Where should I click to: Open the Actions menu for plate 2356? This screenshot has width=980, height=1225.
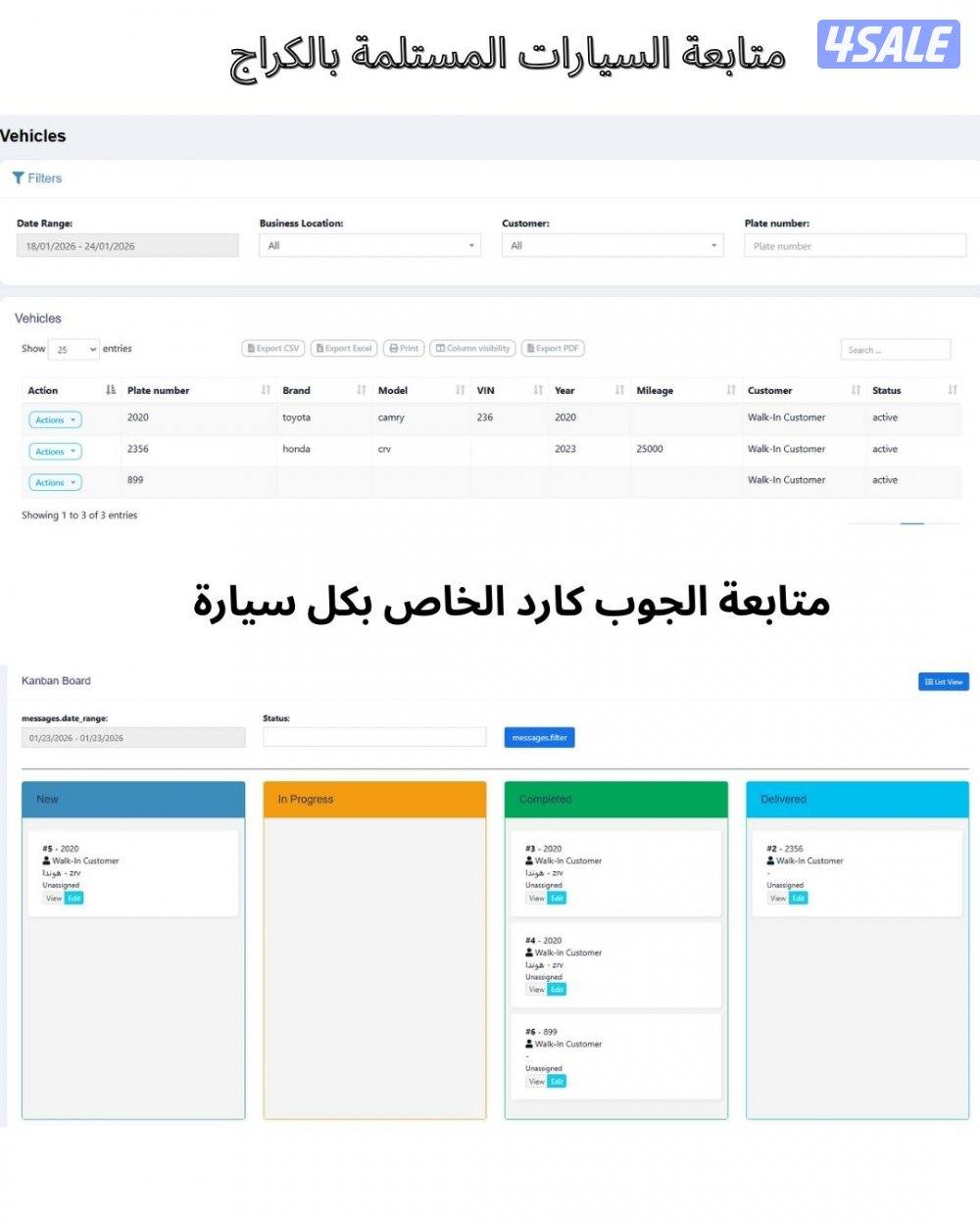click(x=54, y=451)
